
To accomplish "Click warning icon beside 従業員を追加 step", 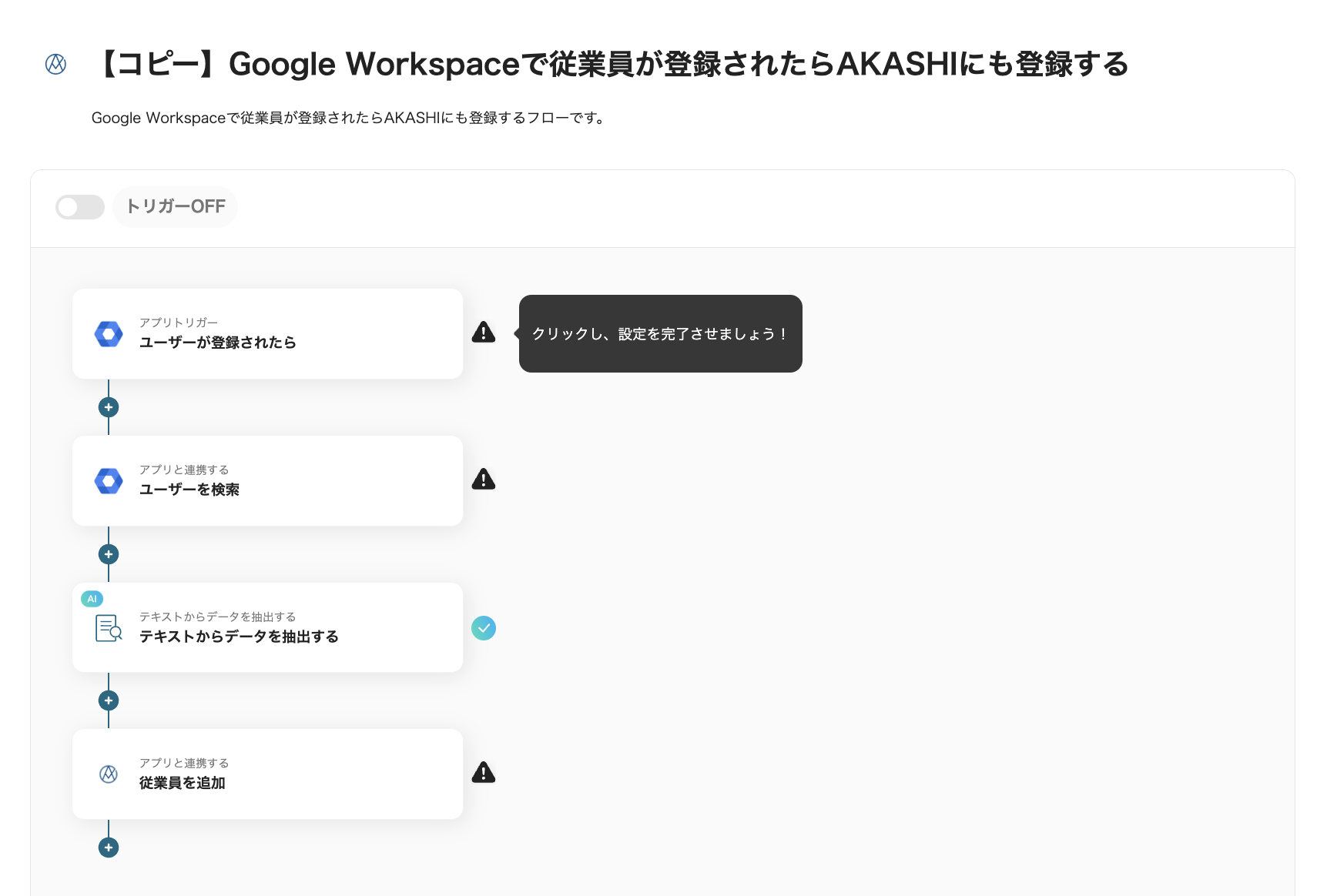I will [x=484, y=772].
